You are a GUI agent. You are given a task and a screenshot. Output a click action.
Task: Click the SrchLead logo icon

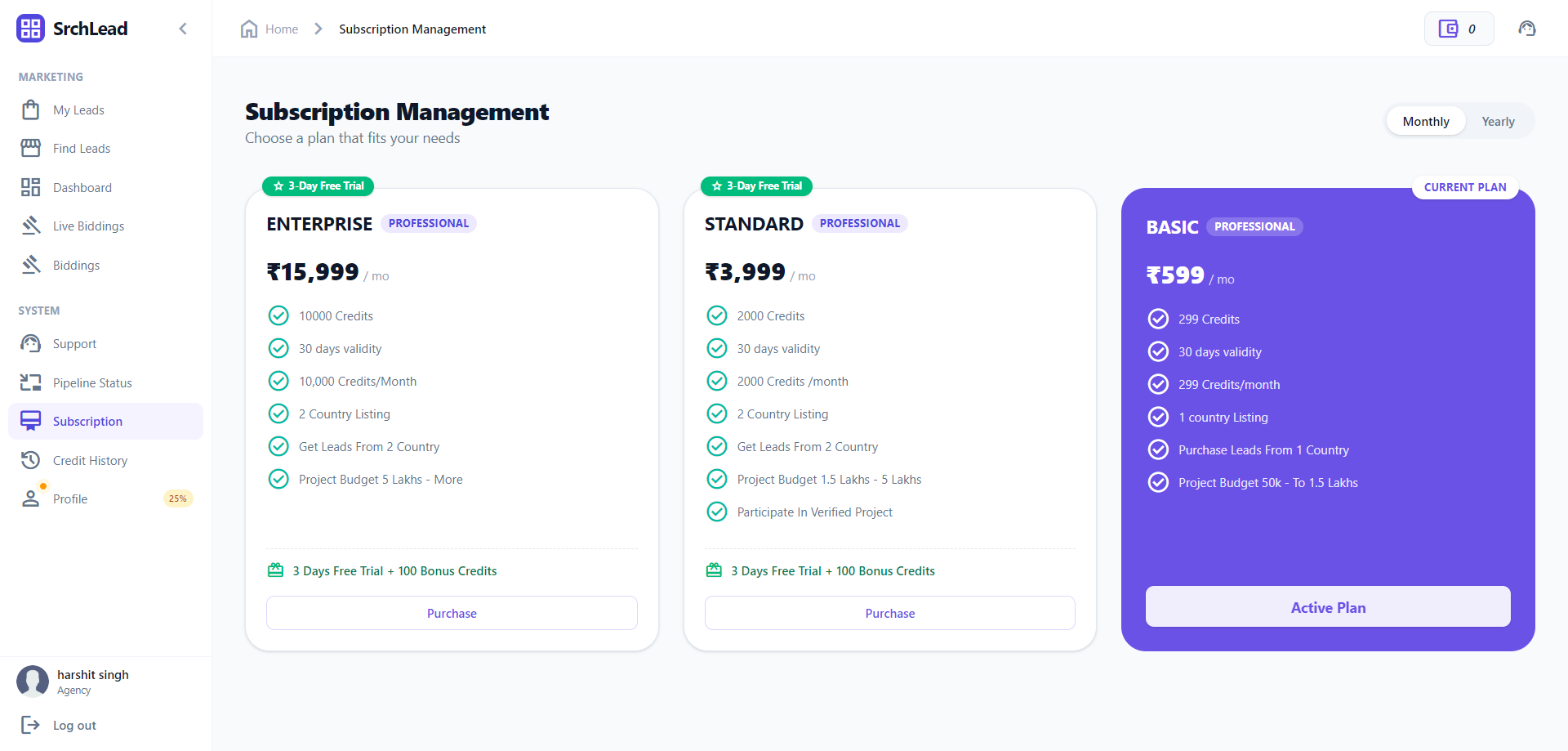[30, 29]
